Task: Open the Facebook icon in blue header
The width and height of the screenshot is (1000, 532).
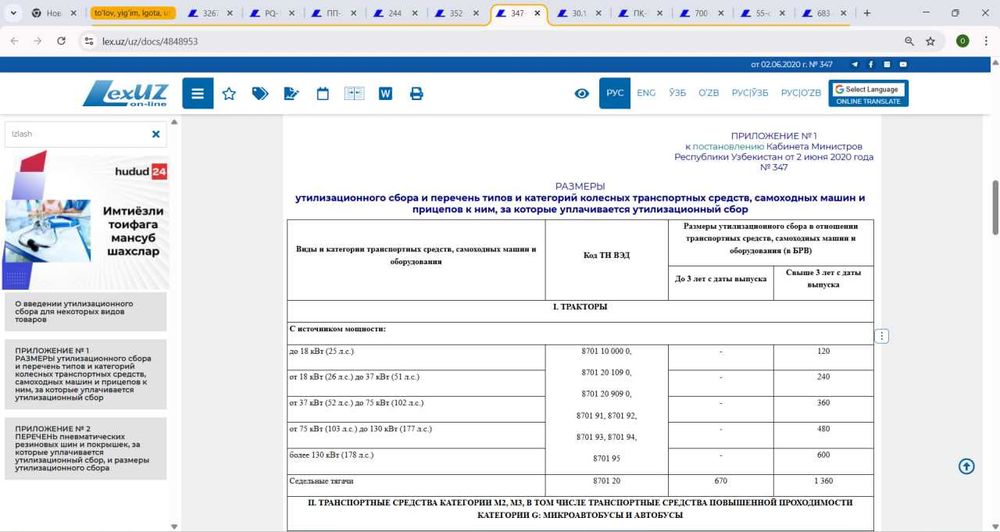Action: (x=871, y=64)
